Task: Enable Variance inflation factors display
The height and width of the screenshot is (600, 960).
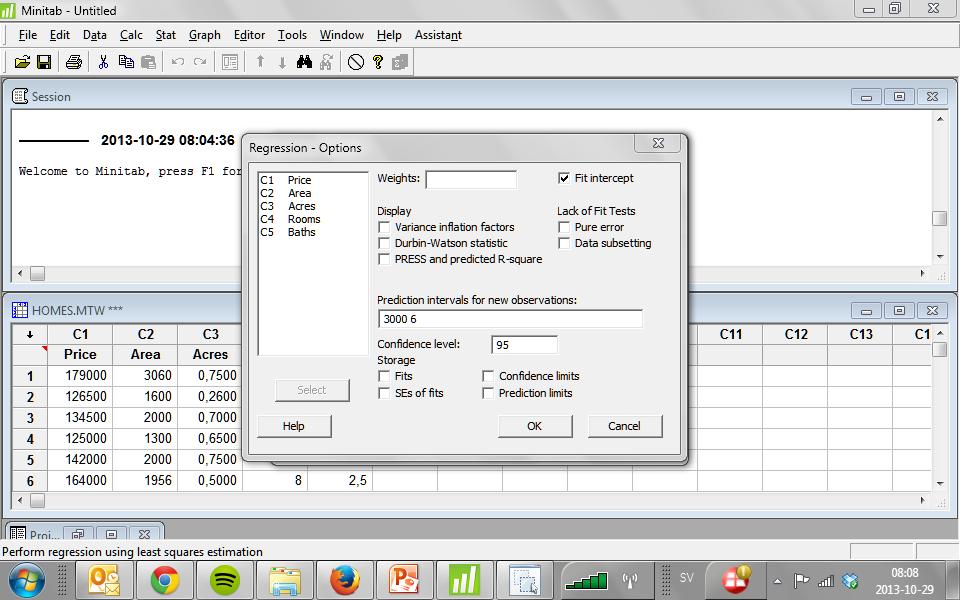Action: [x=384, y=227]
